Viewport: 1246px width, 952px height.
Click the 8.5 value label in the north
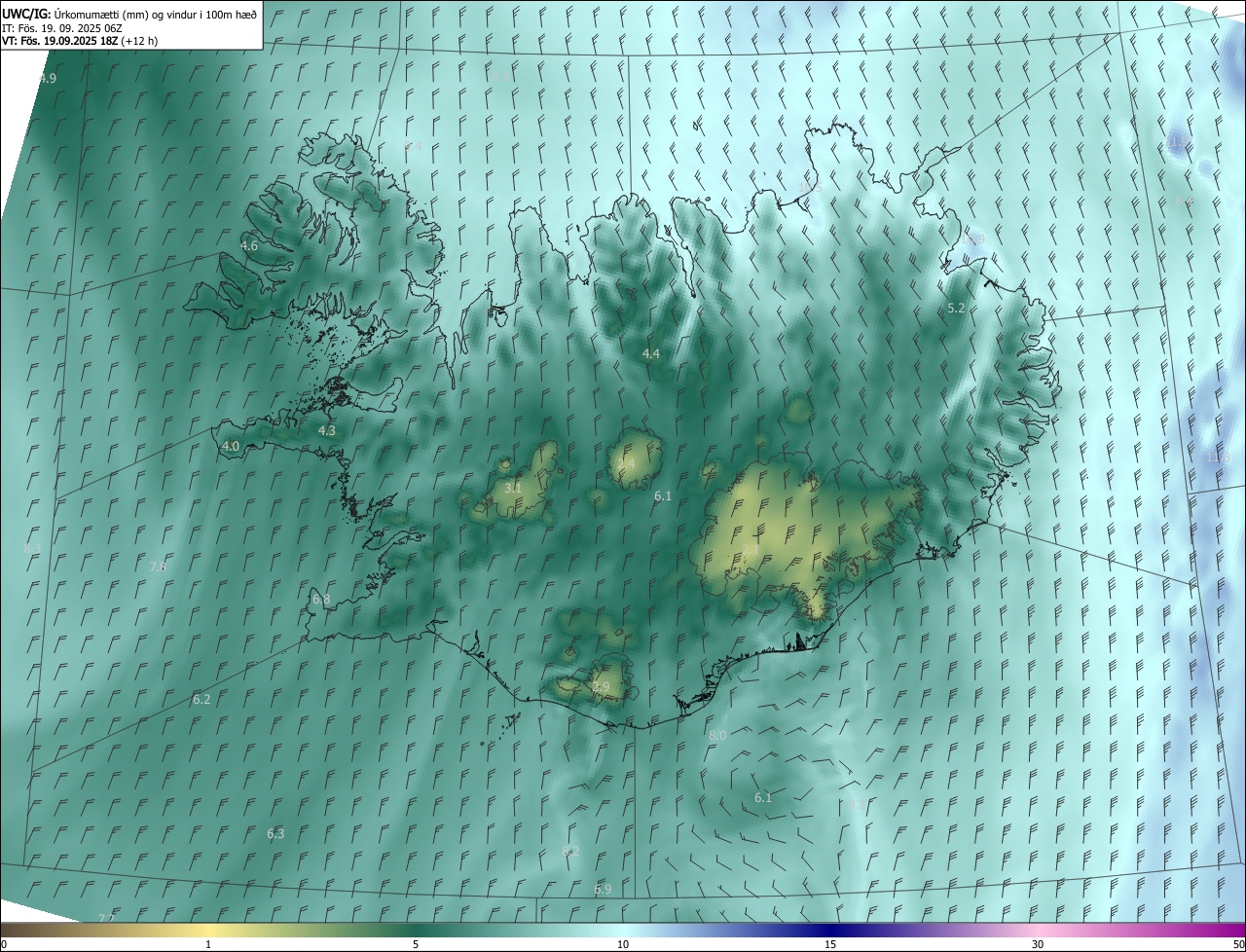coord(499,76)
